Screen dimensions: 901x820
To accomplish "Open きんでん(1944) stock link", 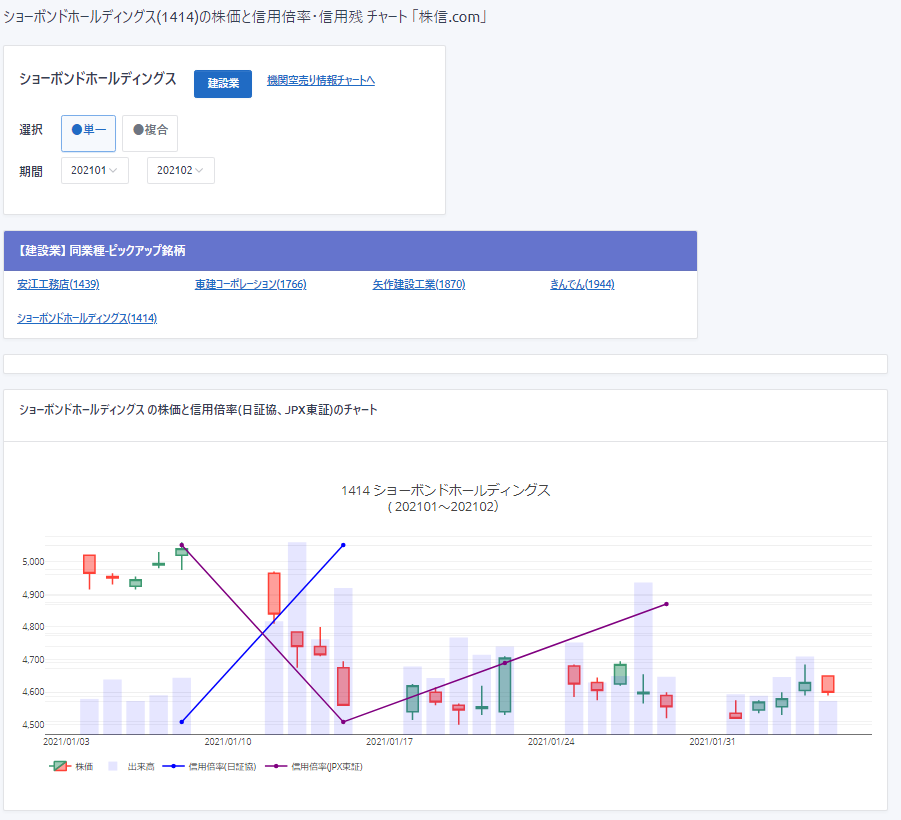I will point(581,284).
